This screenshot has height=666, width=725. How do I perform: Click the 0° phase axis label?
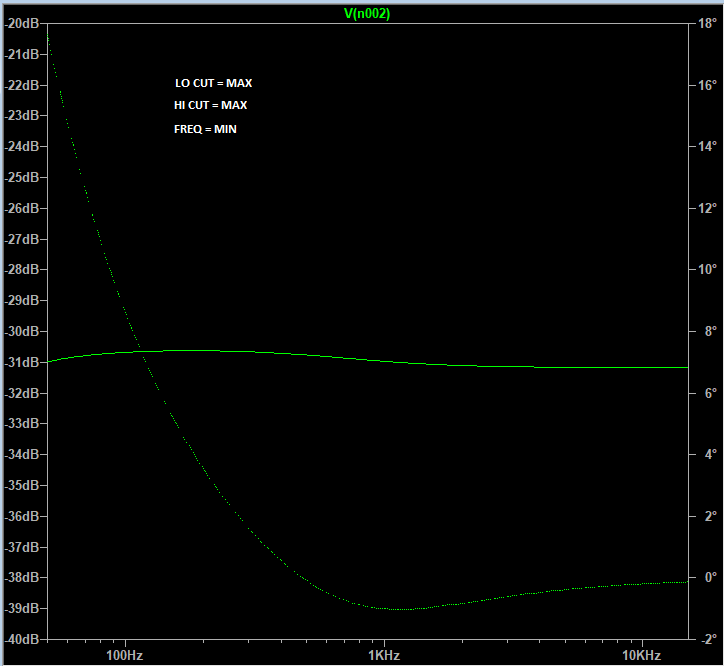(711, 578)
